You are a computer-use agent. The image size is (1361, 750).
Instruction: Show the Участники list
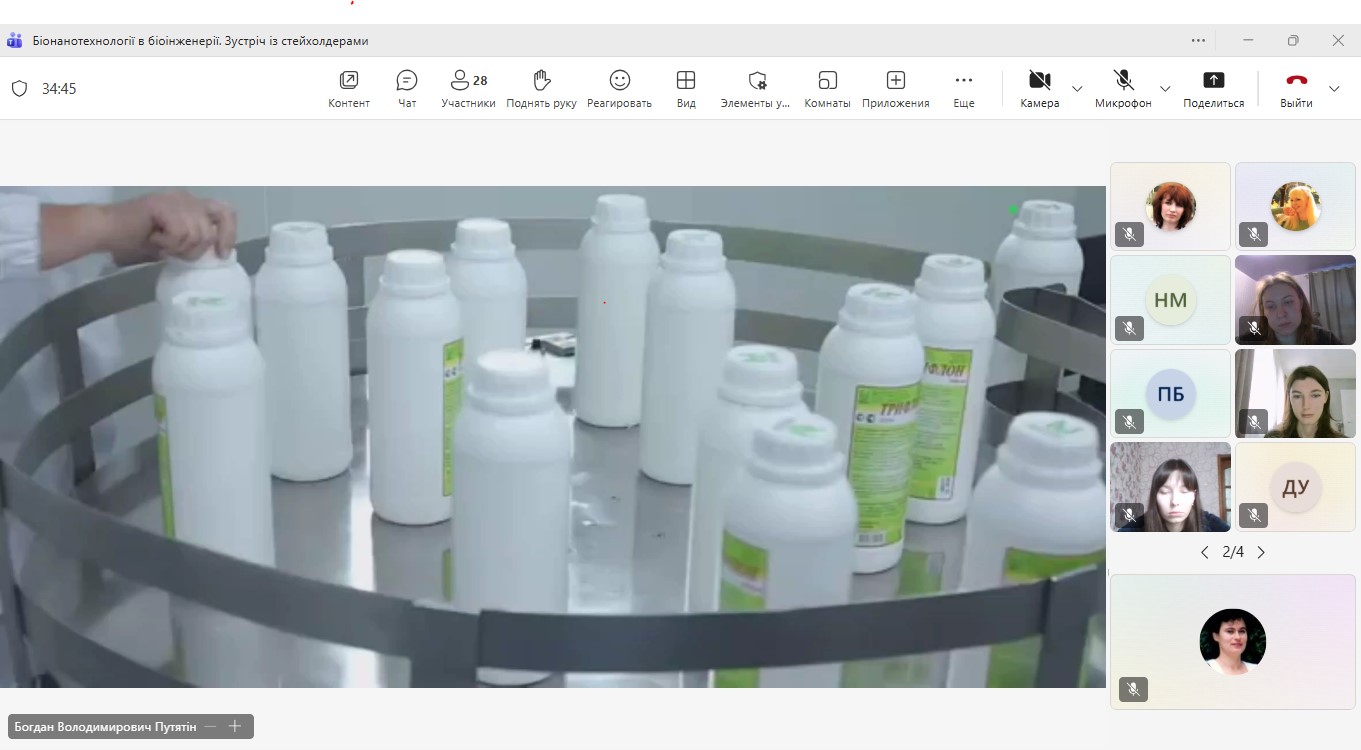click(x=468, y=88)
